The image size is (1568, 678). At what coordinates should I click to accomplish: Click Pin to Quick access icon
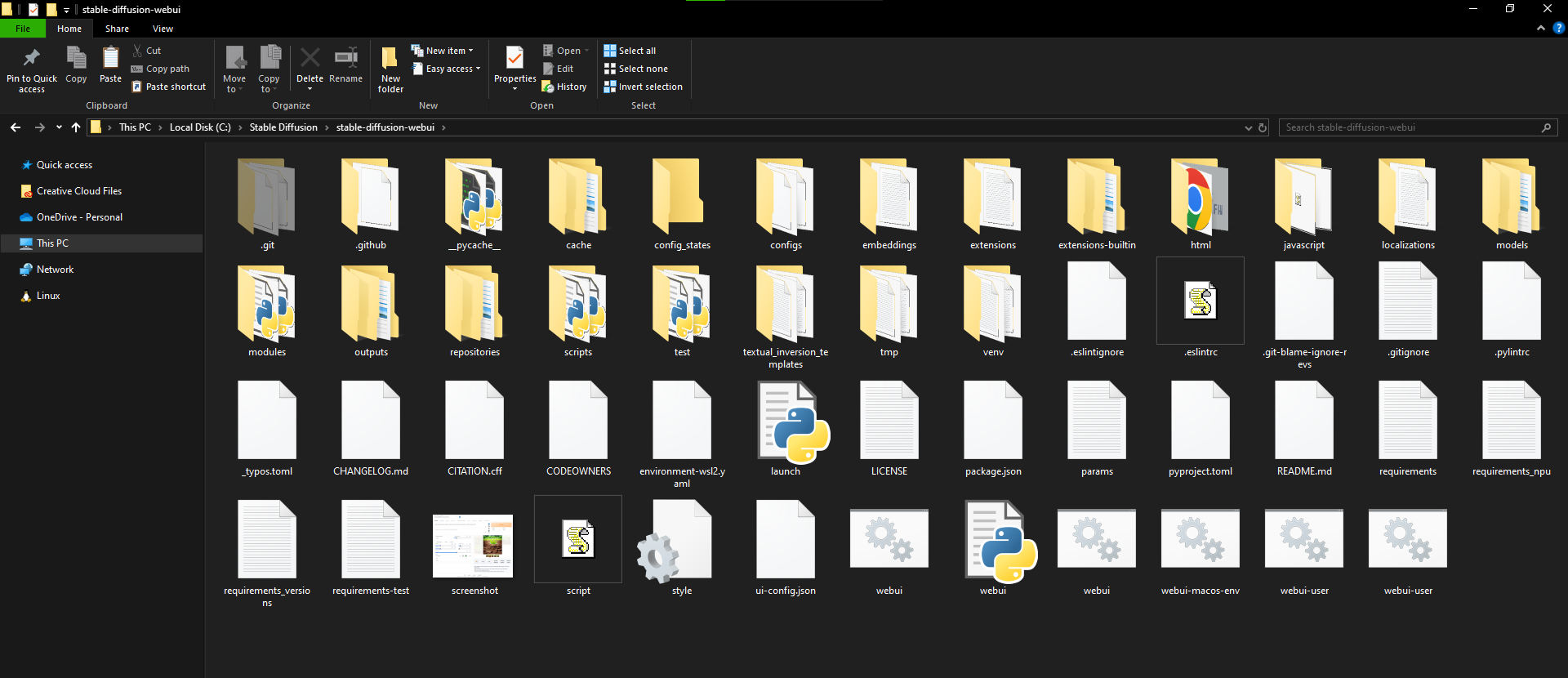click(32, 69)
